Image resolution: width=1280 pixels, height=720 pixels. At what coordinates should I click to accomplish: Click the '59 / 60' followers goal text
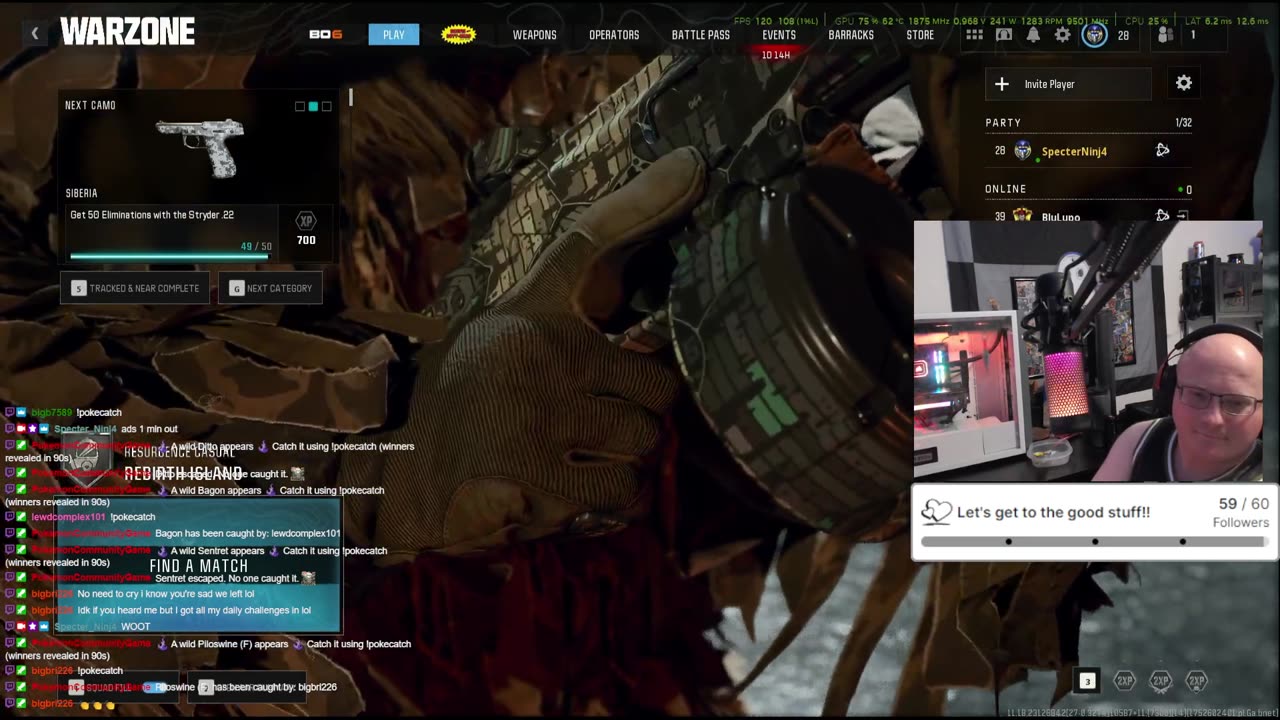point(1244,504)
